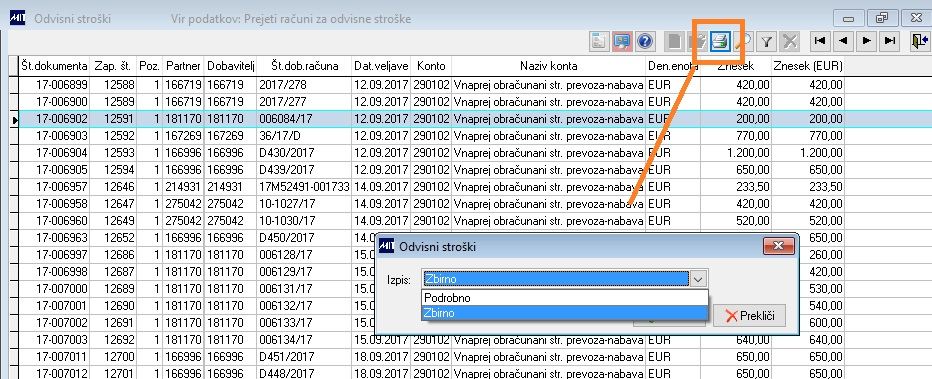Image resolution: width=932 pixels, height=379 pixels.
Task: Choose the Zbirno option in the list
Action: (565, 312)
